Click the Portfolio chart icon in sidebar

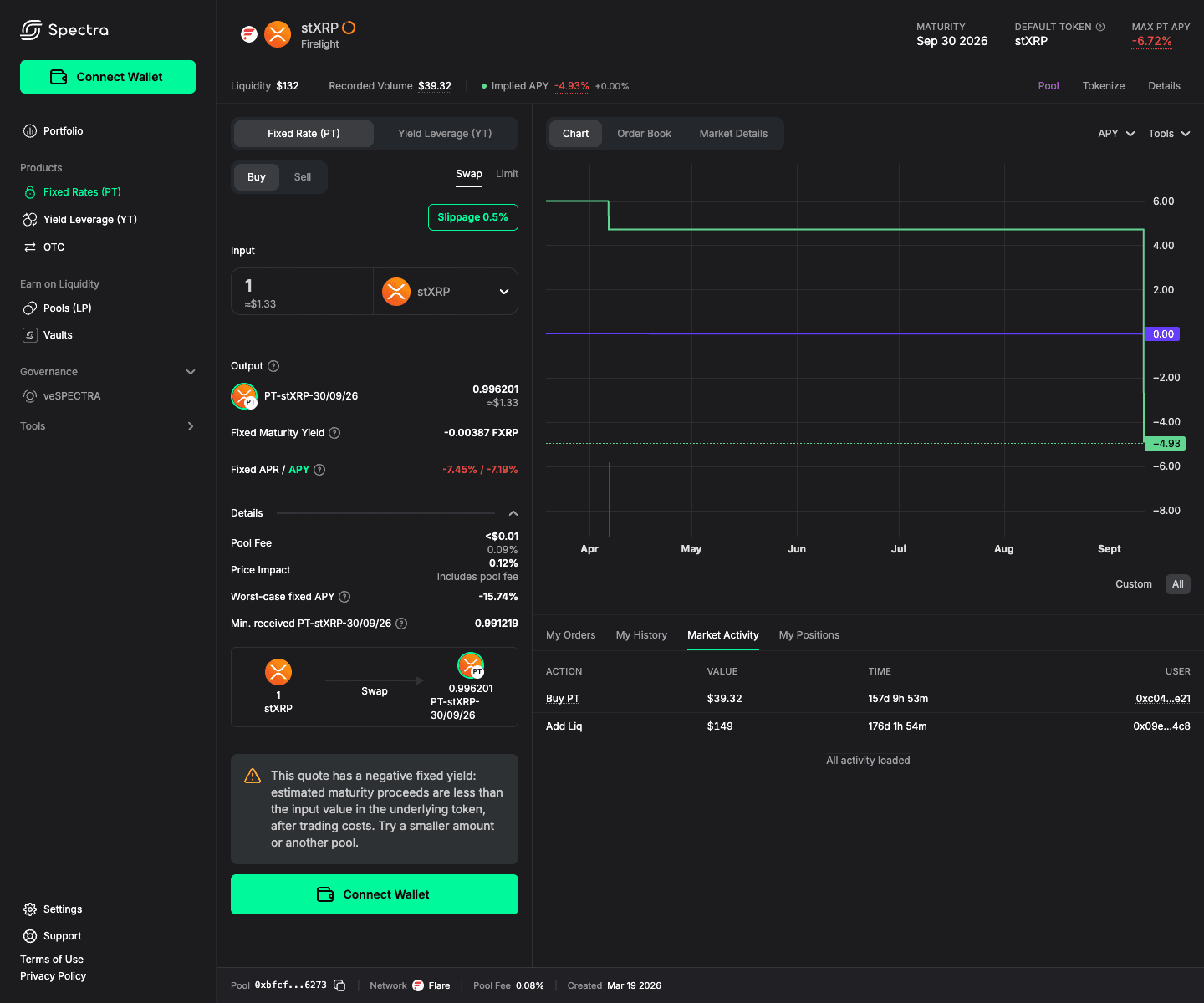[30, 131]
